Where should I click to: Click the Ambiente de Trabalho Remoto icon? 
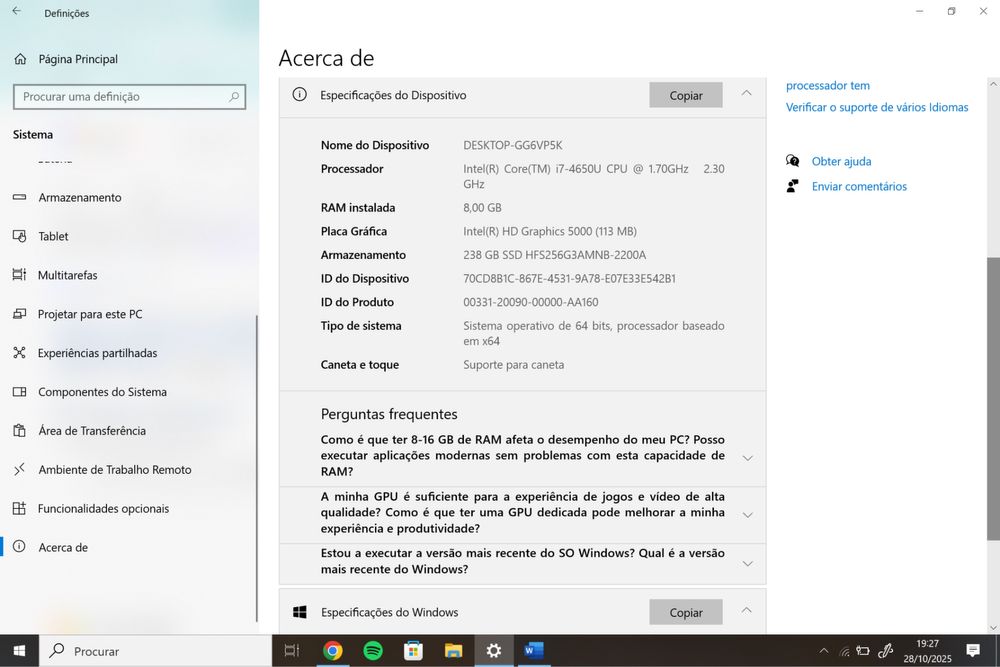point(20,469)
